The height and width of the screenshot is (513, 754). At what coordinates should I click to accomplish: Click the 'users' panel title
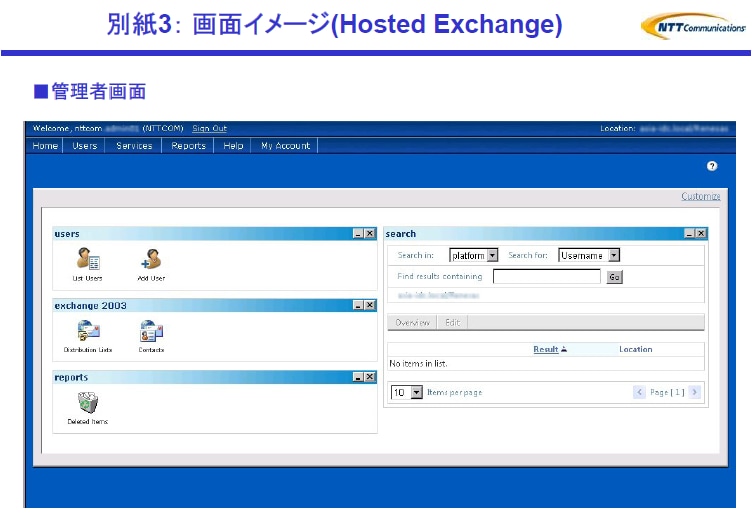(67, 234)
